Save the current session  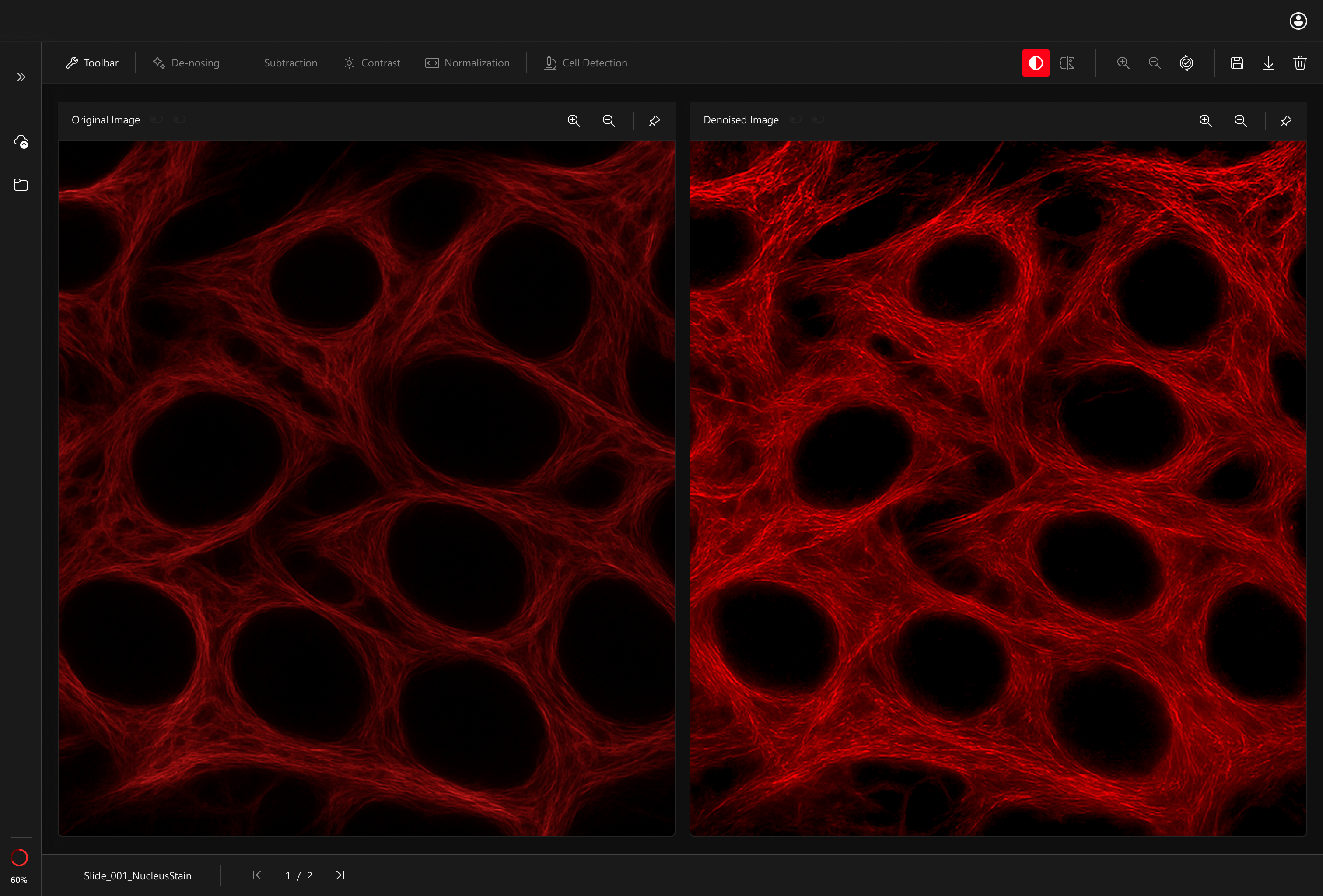1237,63
